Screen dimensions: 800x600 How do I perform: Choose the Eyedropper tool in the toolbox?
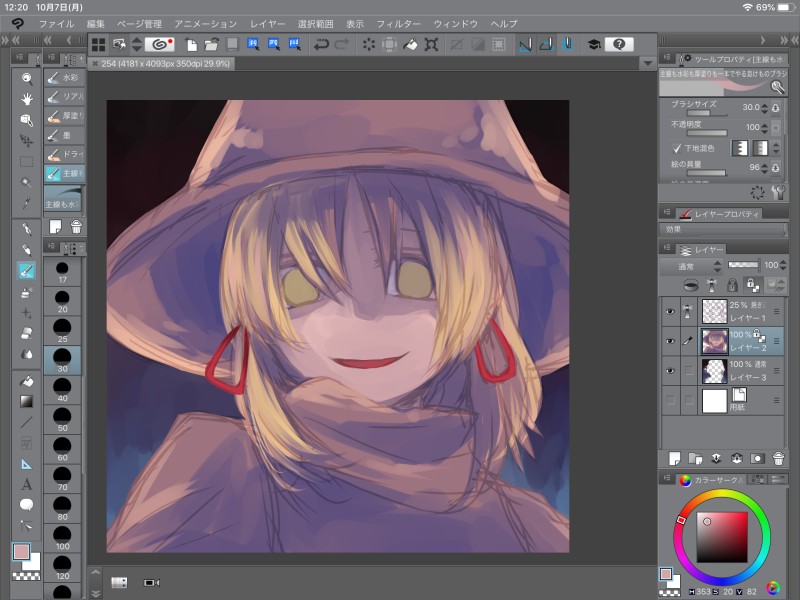tap(27, 203)
